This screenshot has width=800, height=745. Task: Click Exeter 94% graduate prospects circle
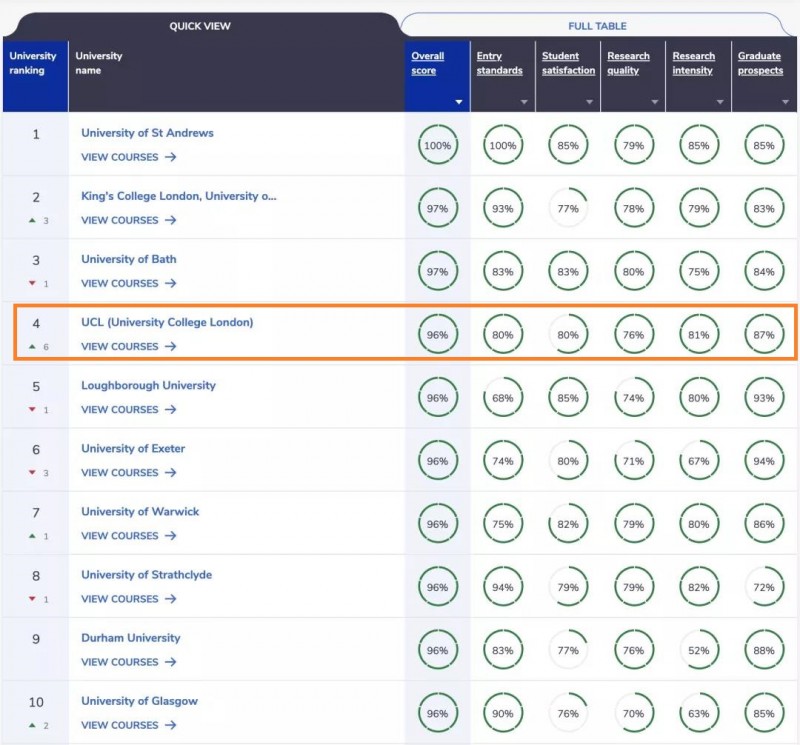[x=764, y=461]
